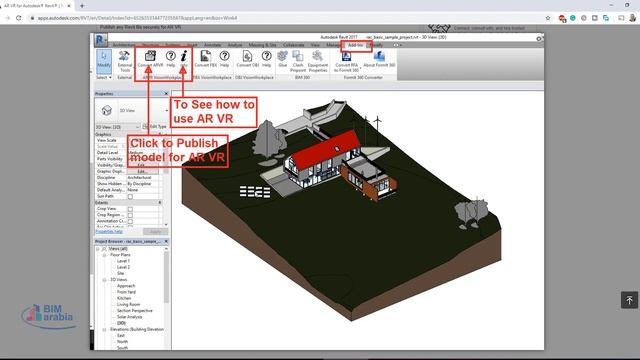640x360 pixels.
Task: Collapse the Extents section in Properties
Action: click(x=160, y=202)
